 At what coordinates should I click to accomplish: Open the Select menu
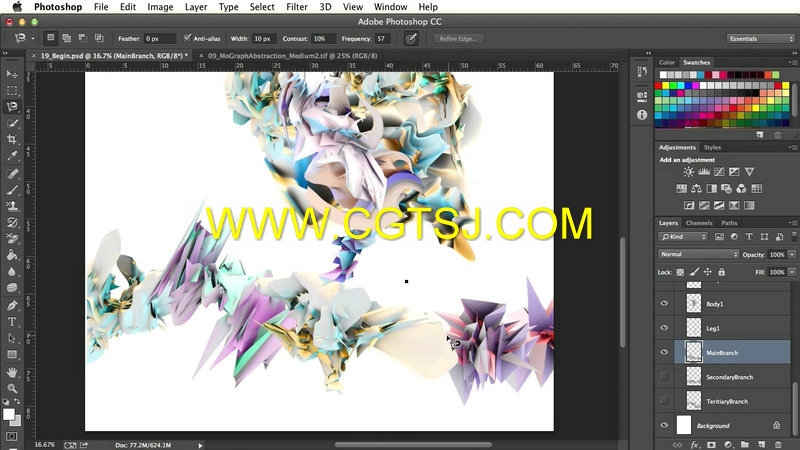pos(262,7)
